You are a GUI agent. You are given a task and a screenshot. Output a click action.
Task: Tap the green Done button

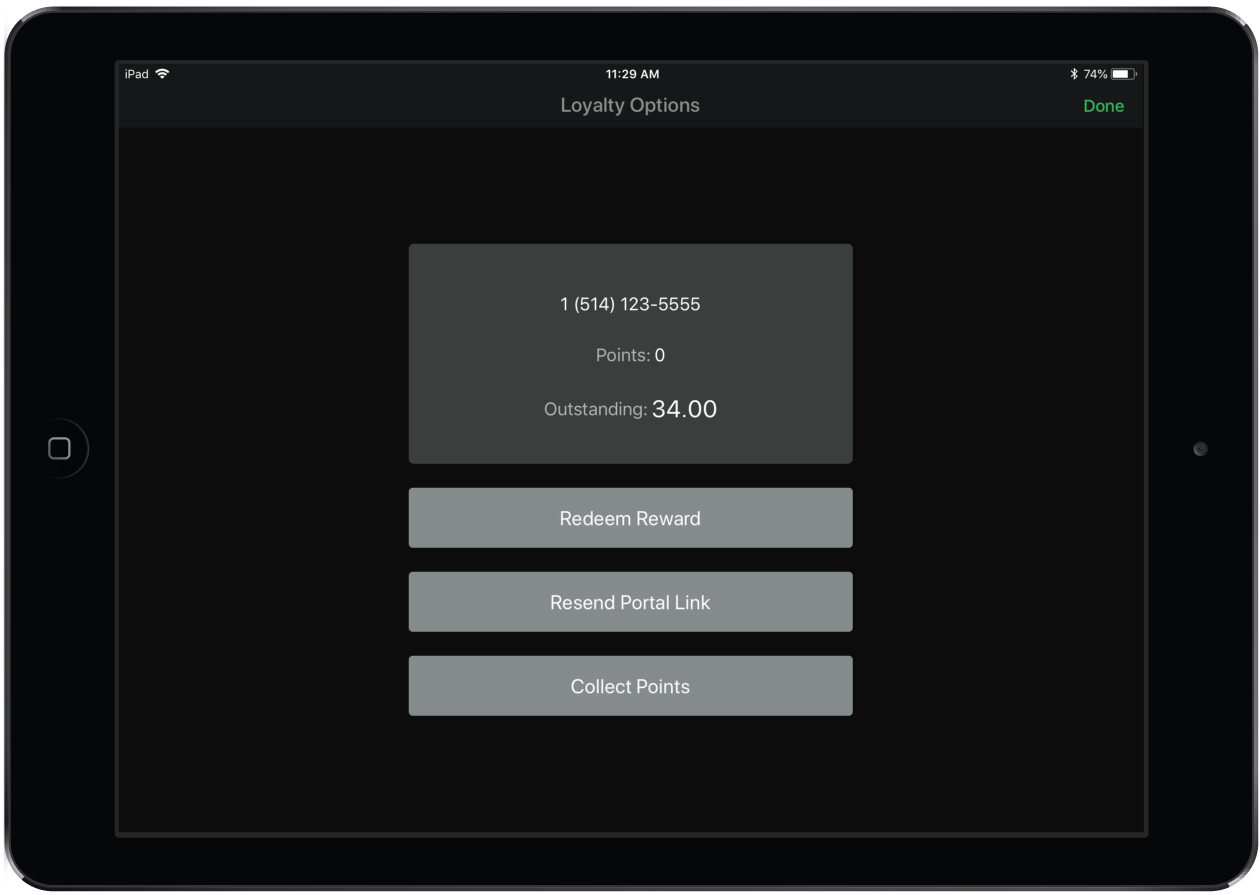(x=1103, y=106)
